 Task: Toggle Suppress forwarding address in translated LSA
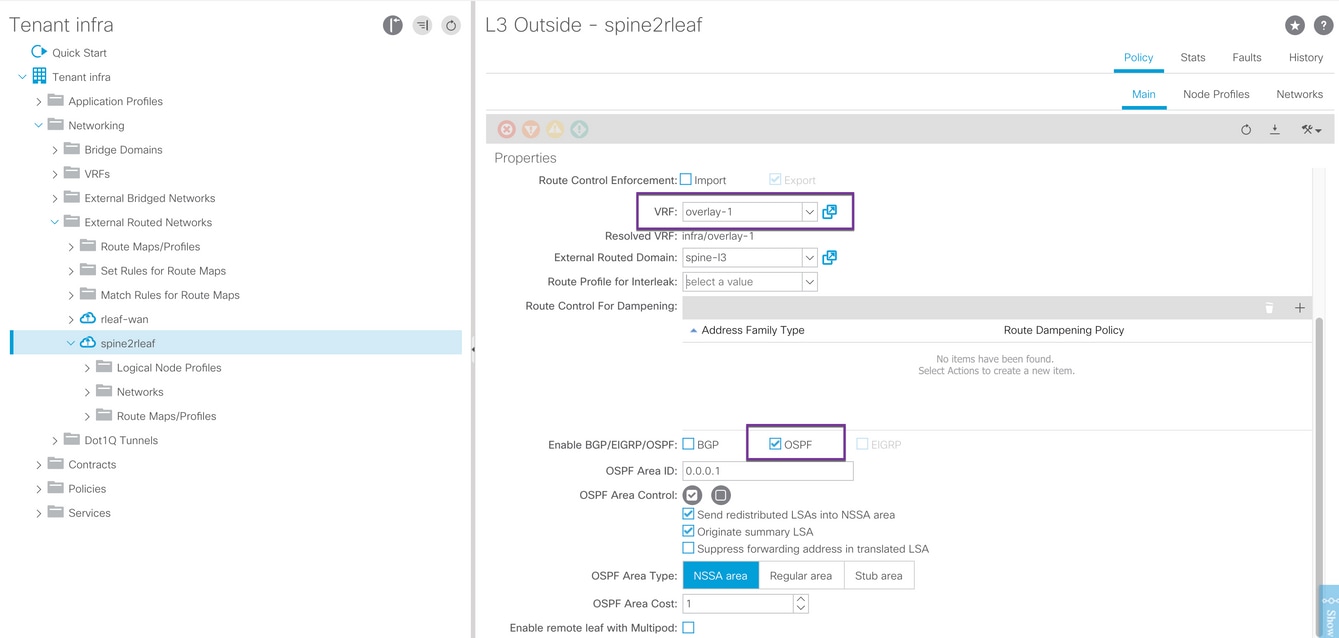(x=688, y=548)
